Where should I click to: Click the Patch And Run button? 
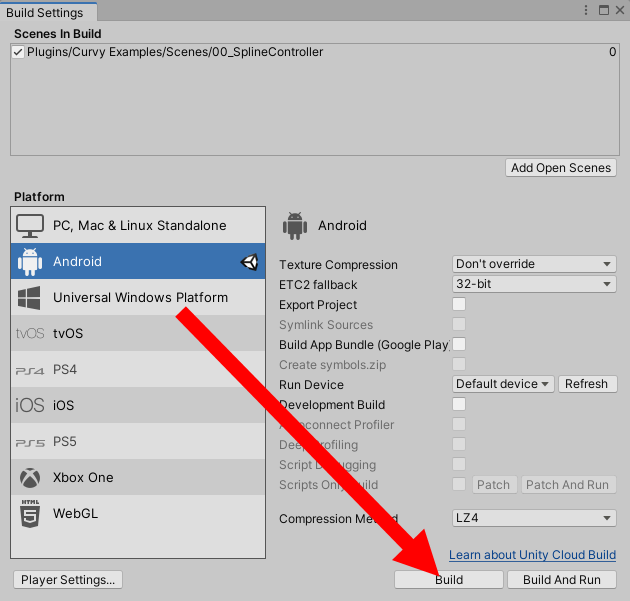point(569,485)
